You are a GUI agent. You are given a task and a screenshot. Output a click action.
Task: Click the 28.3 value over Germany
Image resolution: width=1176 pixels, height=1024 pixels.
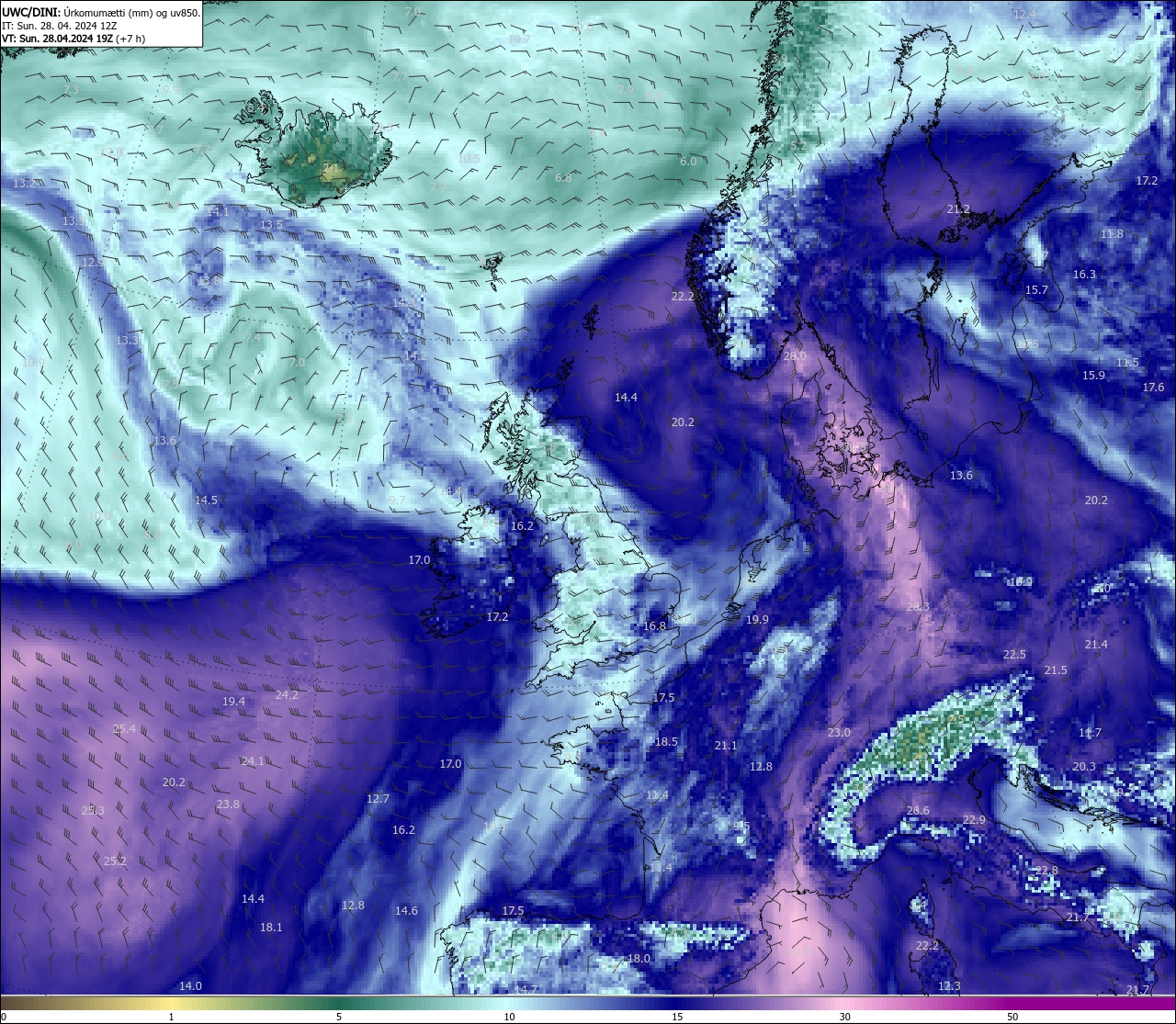pyautogui.click(x=918, y=606)
